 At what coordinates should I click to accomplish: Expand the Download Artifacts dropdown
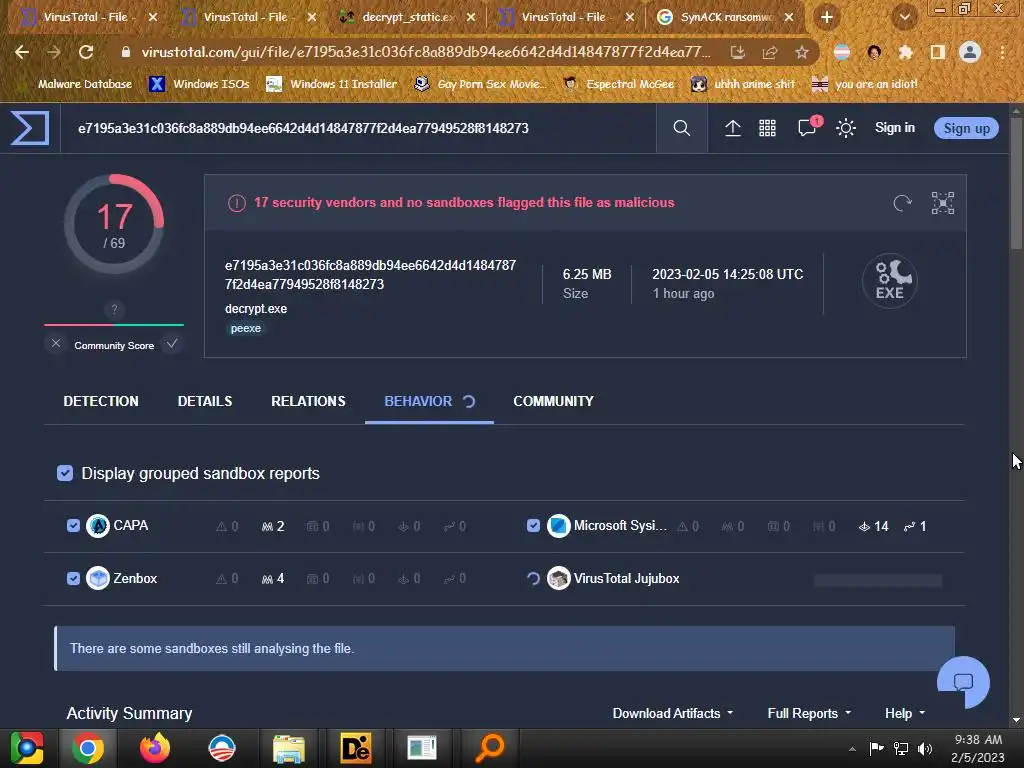(x=673, y=713)
